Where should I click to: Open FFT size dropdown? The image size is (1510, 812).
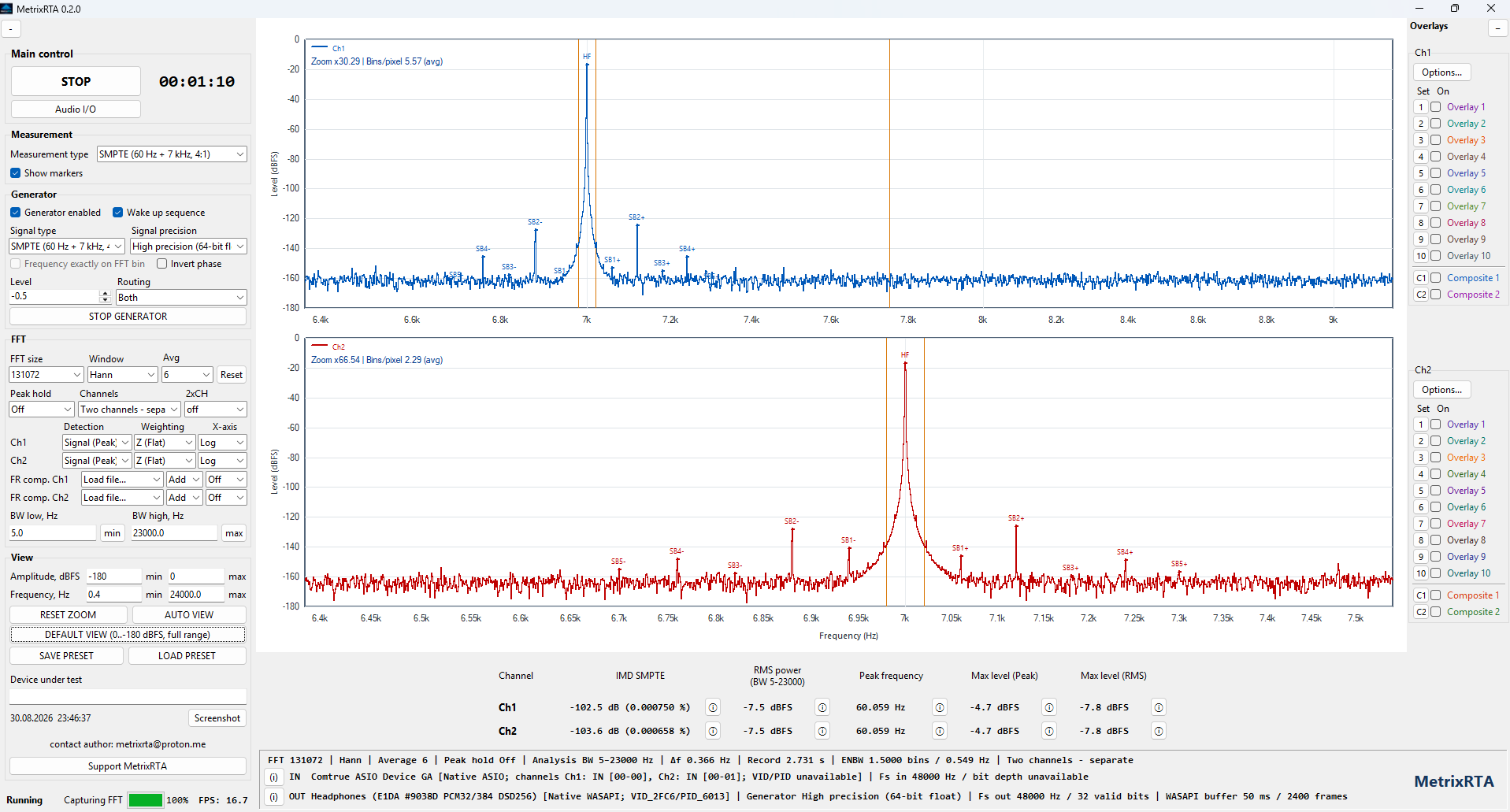pyautogui.click(x=46, y=375)
